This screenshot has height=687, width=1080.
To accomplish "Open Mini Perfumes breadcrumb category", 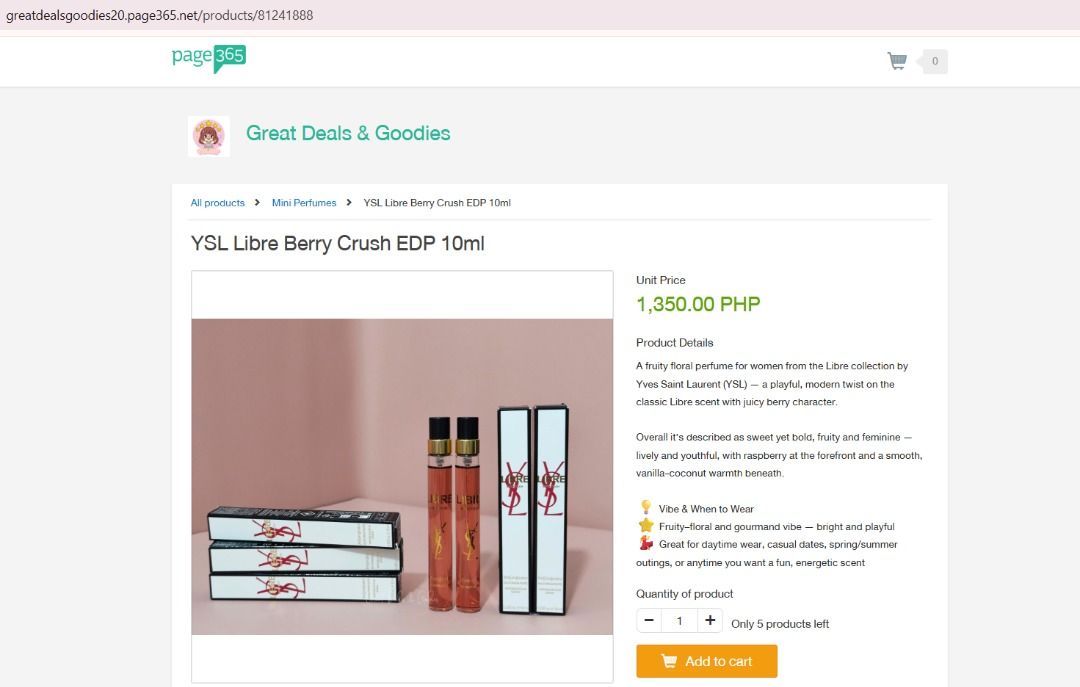I will click(x=304, y=203).
